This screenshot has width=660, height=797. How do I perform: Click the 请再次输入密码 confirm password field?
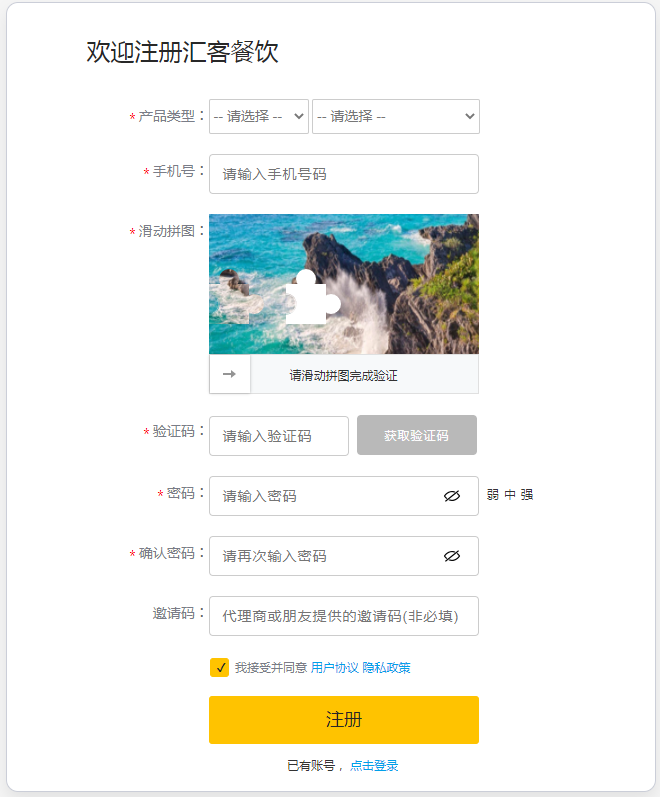[x=344, y=556]
